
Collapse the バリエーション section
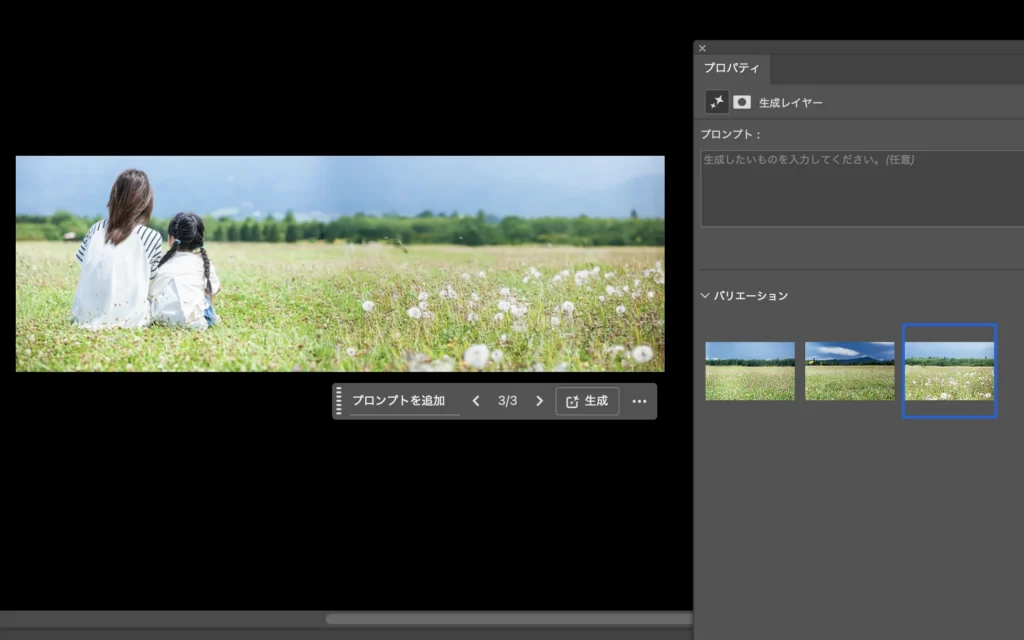click(706, 296)
